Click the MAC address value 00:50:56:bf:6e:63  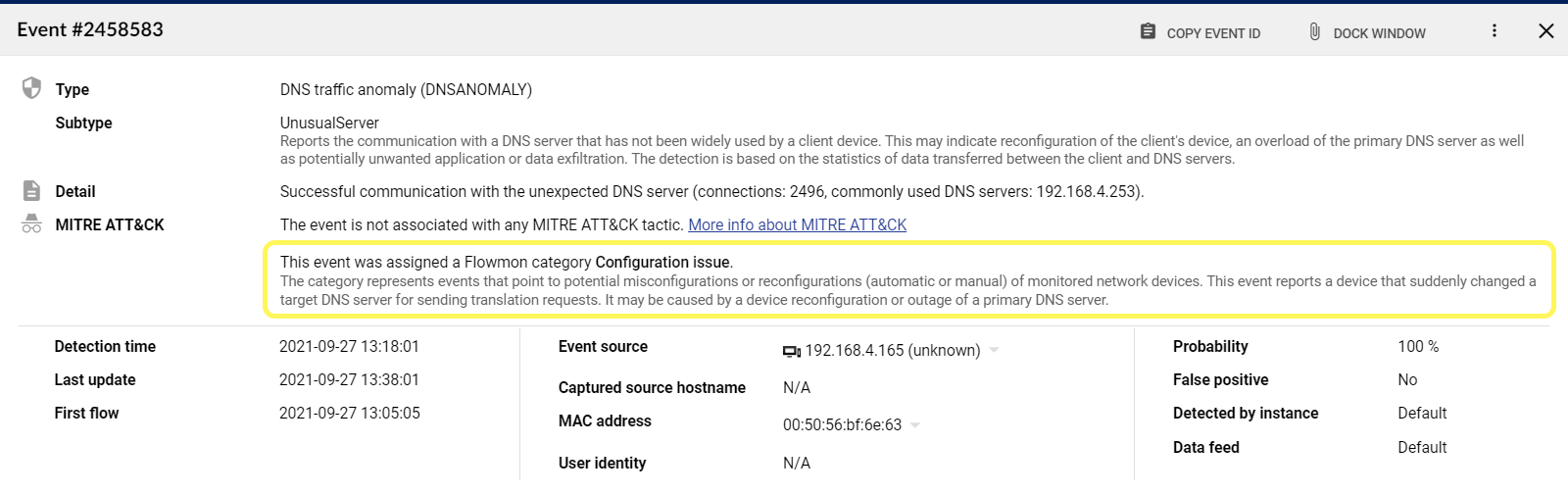pyautogui.click(x=842, y=424)
